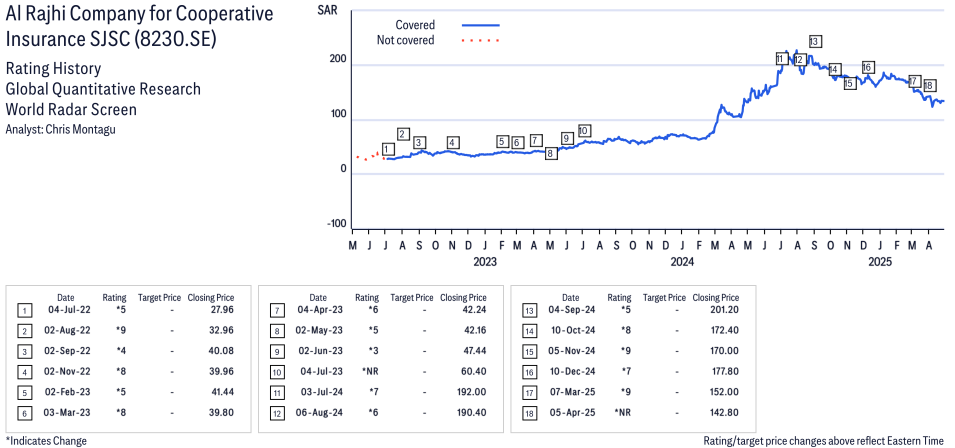Click table index box 11 for 03-Jul-24
The height and width of the screenshot is (448, 955).
click(x=276, y=393)
